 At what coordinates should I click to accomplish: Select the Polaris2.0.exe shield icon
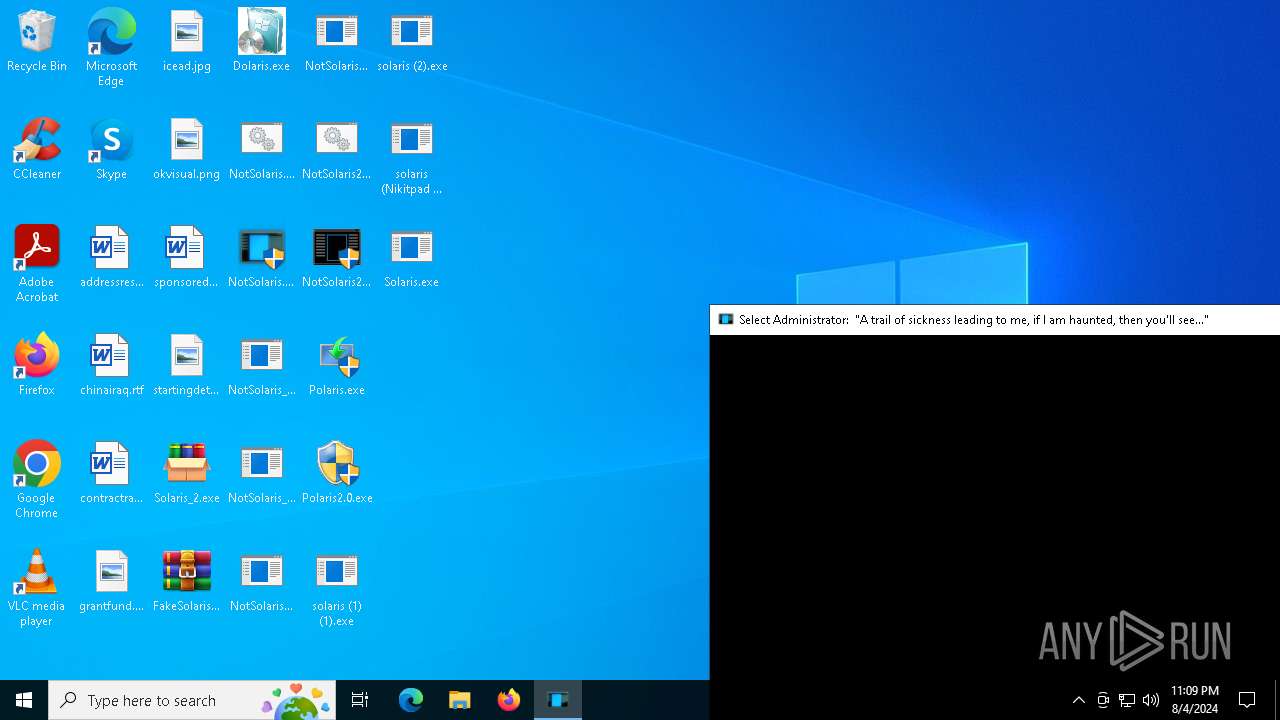(336, 473)
